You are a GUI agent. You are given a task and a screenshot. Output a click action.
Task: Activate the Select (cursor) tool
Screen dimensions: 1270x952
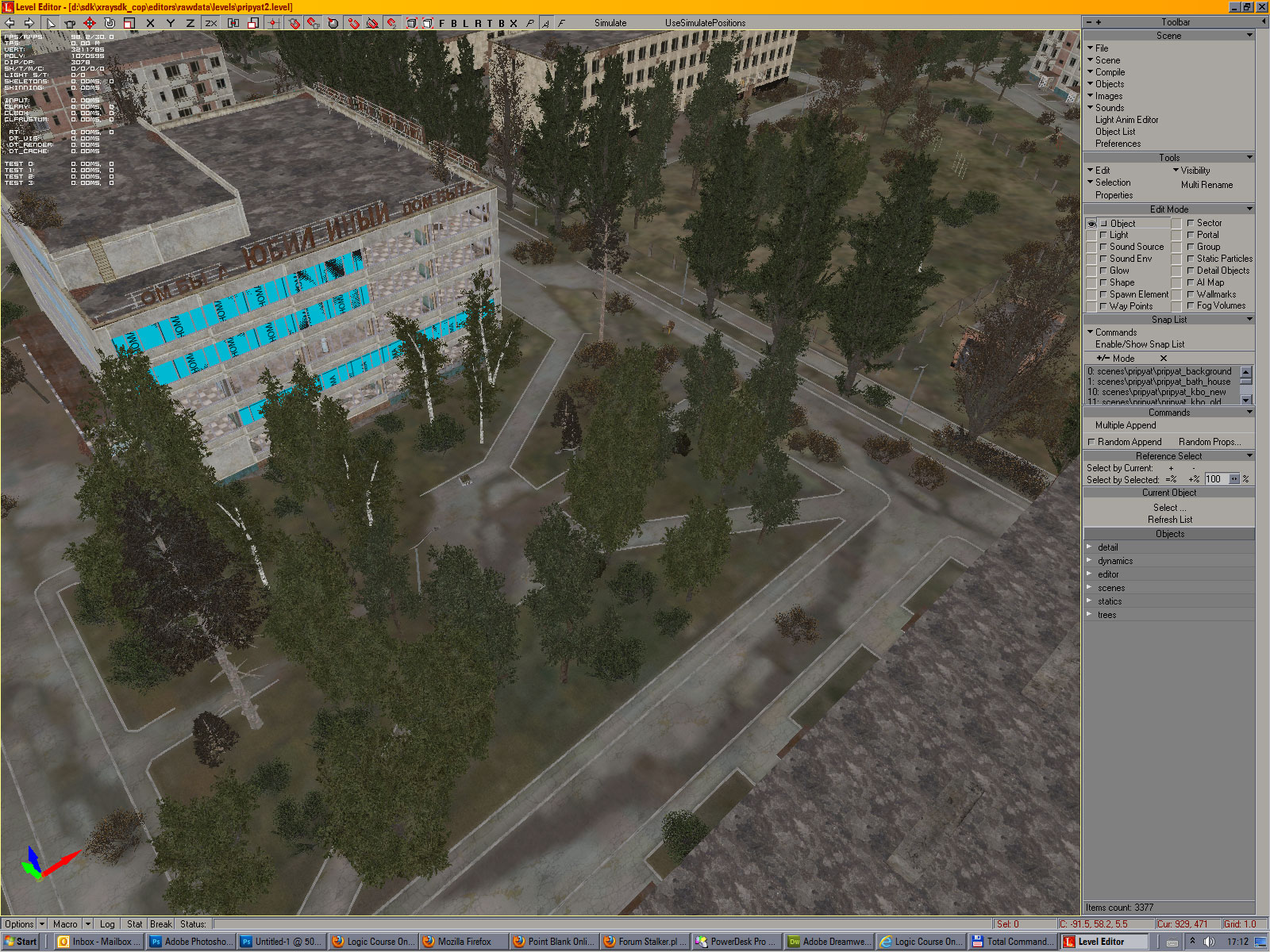point(51,23)
